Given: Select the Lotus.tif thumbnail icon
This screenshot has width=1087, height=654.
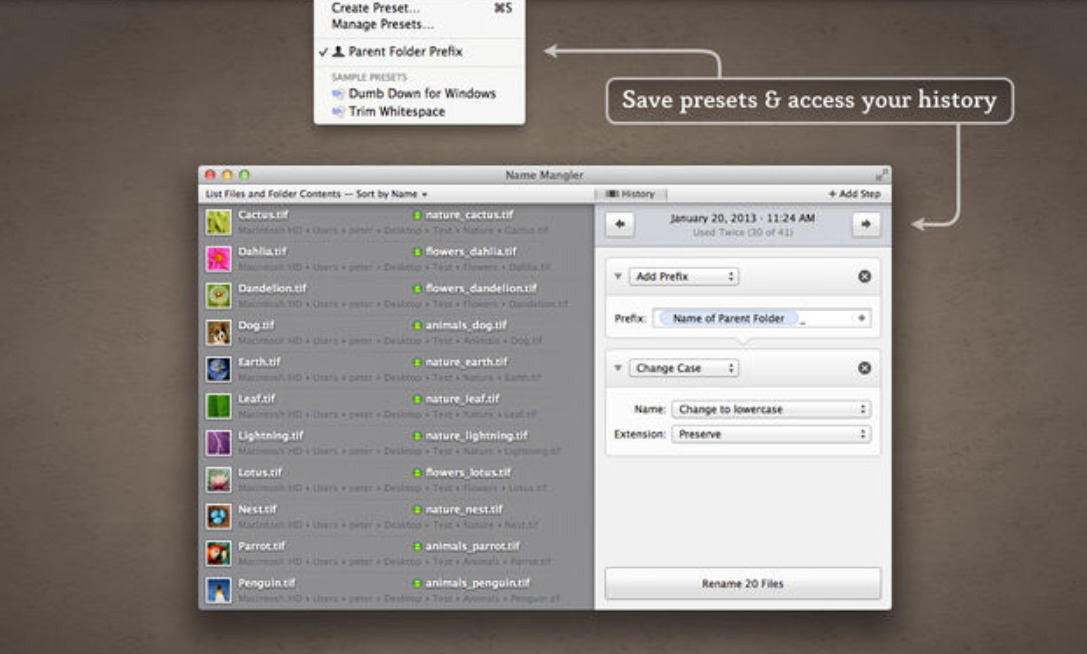Looking at the screenshot, I should [x=218, y=479].
